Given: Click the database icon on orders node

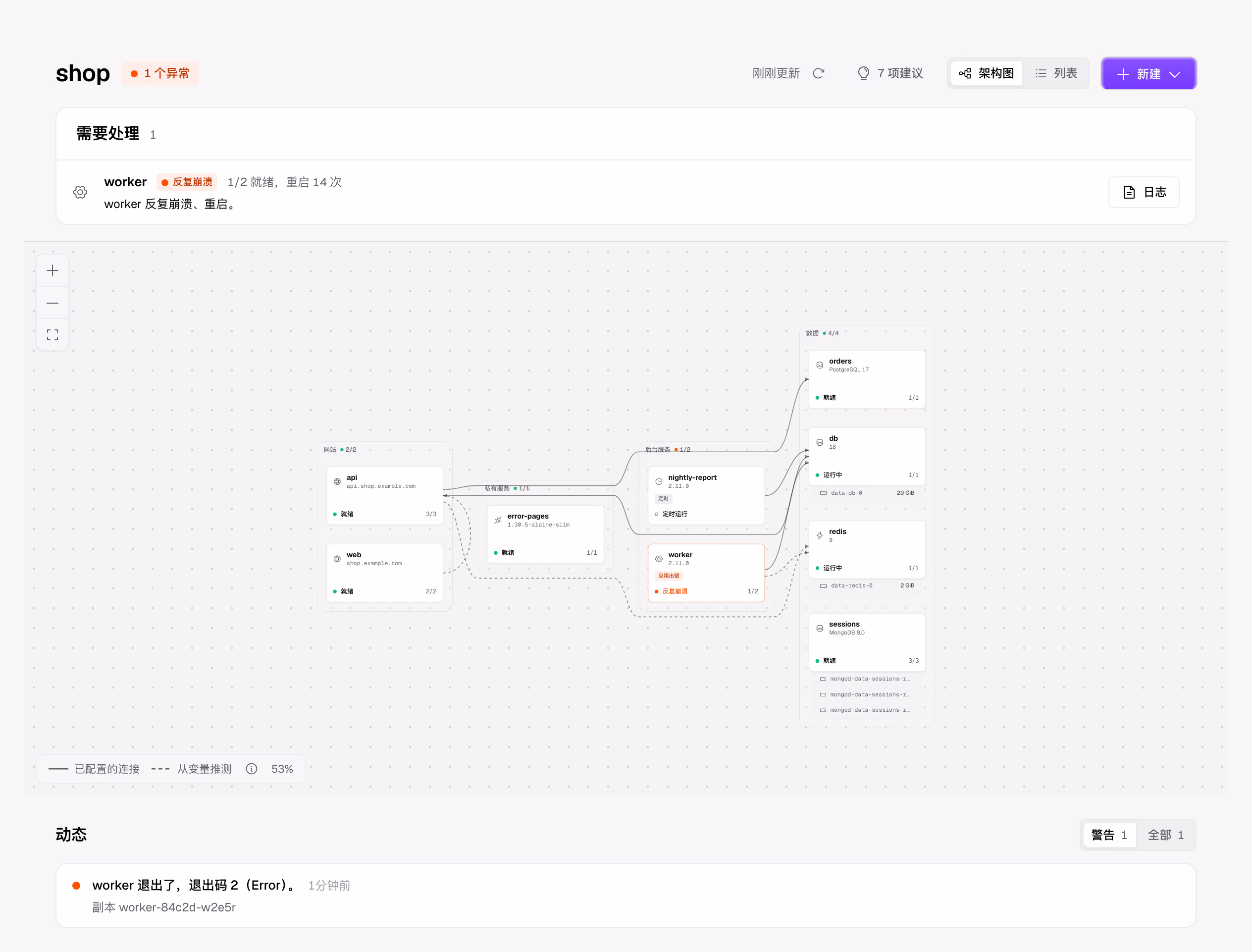Looking at the screenshot, I should (x=820, y=366).
